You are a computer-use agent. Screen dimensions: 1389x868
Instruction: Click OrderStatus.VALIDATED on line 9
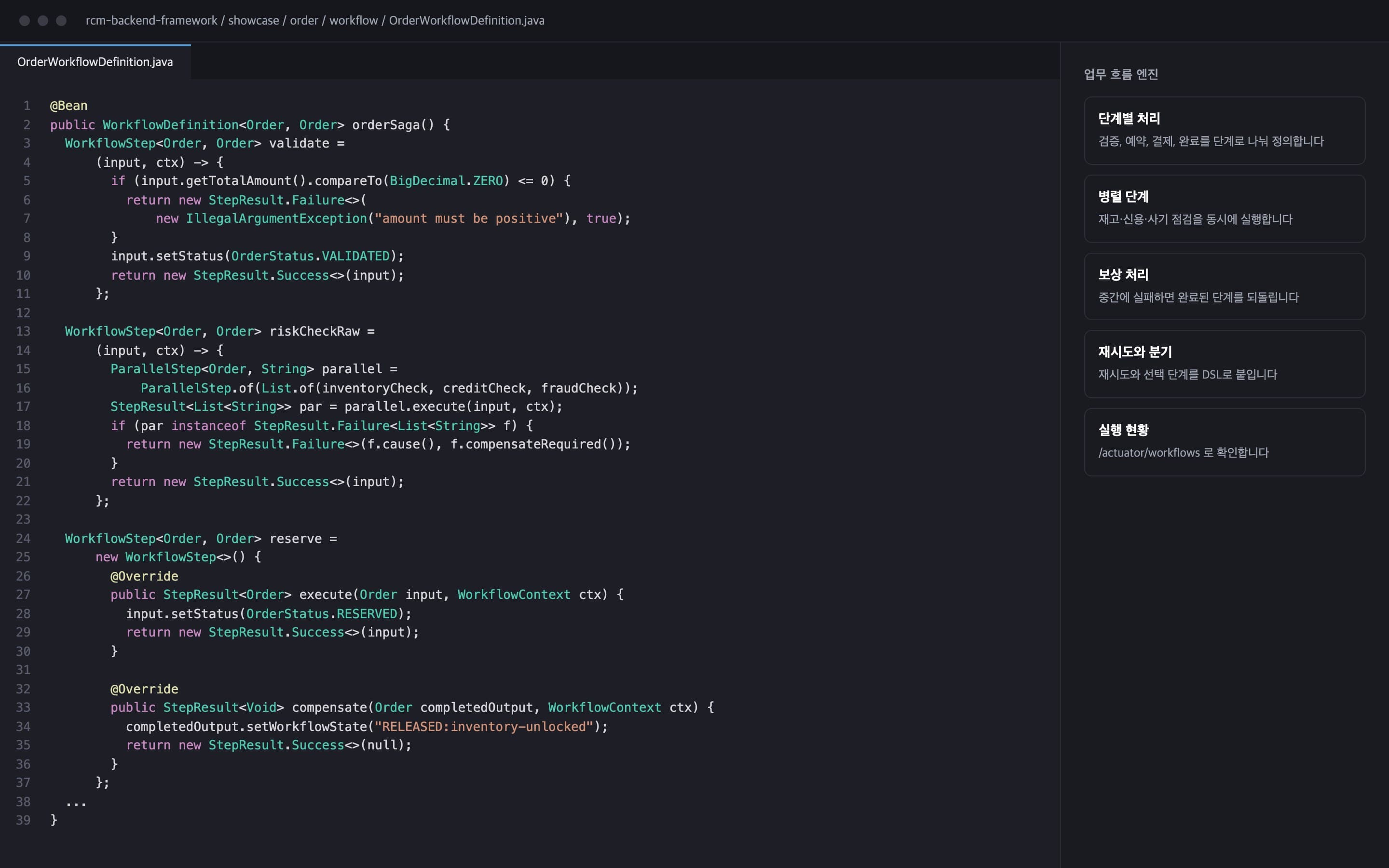[x=311, y=256]
